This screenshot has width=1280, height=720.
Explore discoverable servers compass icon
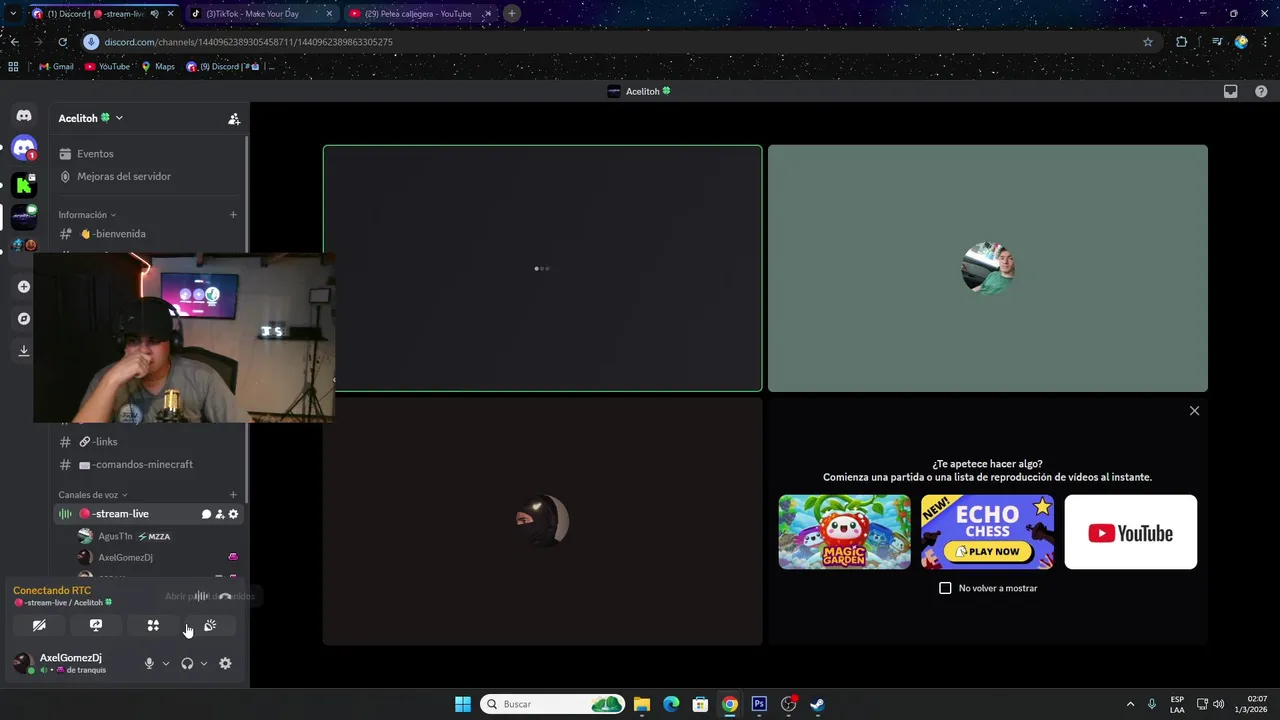(x=24, y=319)
